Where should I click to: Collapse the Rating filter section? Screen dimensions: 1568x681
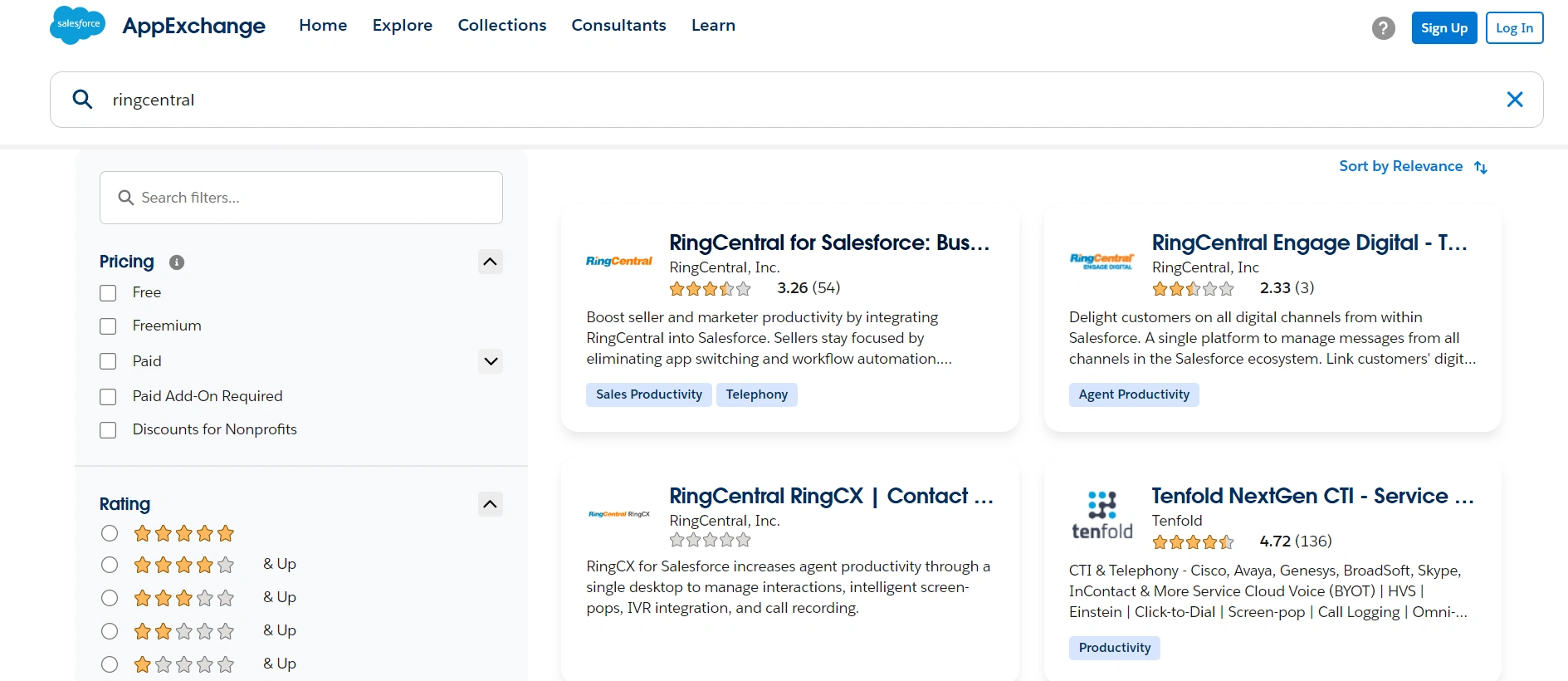[490, 504]
